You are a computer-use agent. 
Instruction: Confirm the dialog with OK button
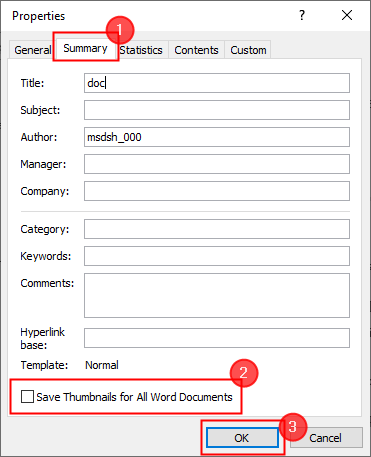242,437
